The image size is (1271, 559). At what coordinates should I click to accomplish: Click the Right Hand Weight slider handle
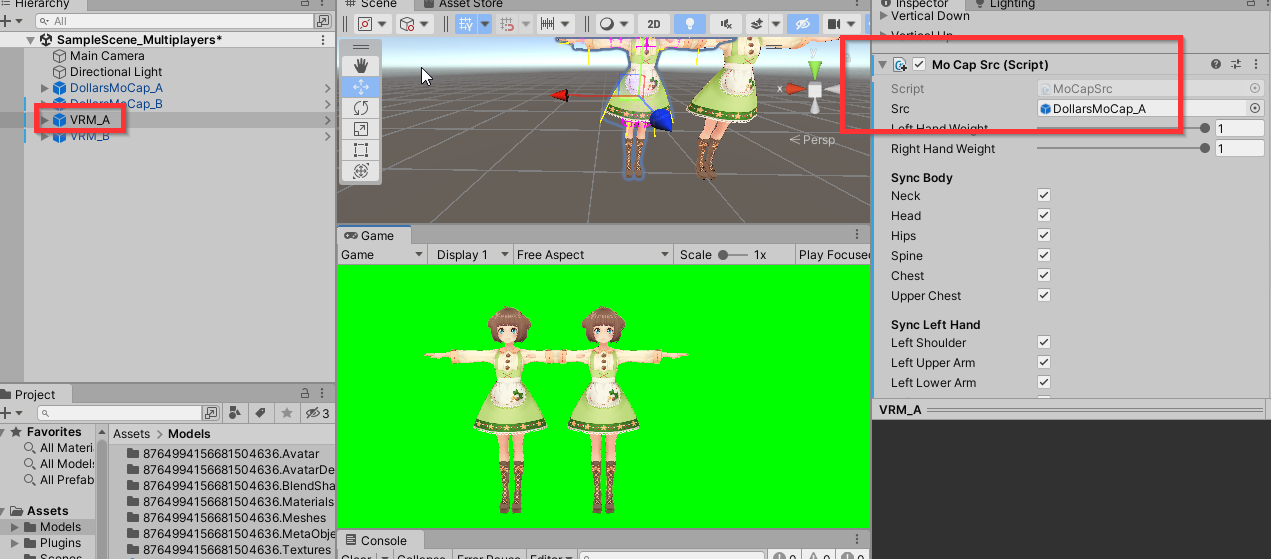(1205, 149)
